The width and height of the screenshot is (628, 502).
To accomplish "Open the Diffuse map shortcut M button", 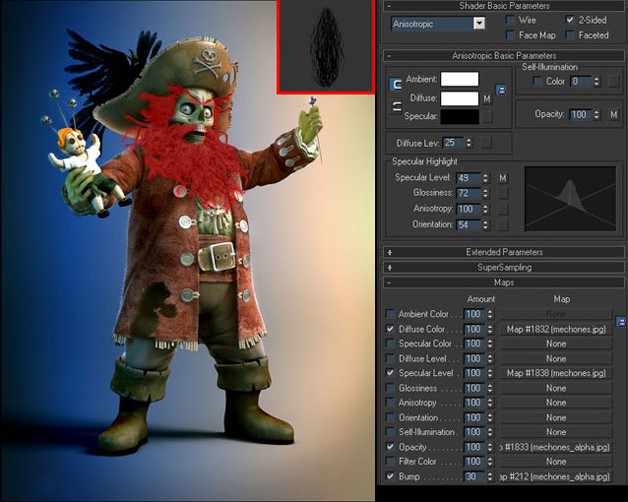I will pos(487,99).
